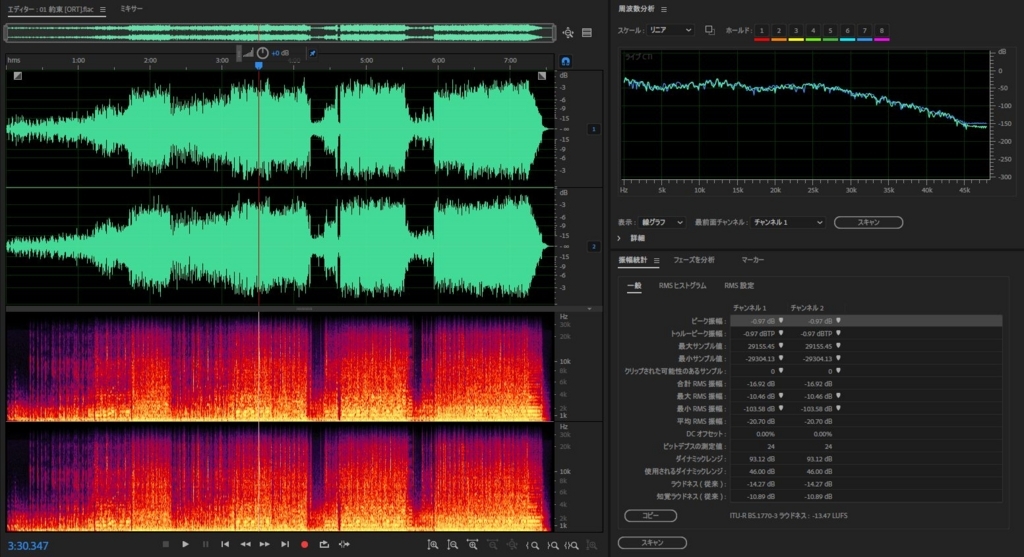
Task: Switch to マーカー tab
Action: [752, 260]
